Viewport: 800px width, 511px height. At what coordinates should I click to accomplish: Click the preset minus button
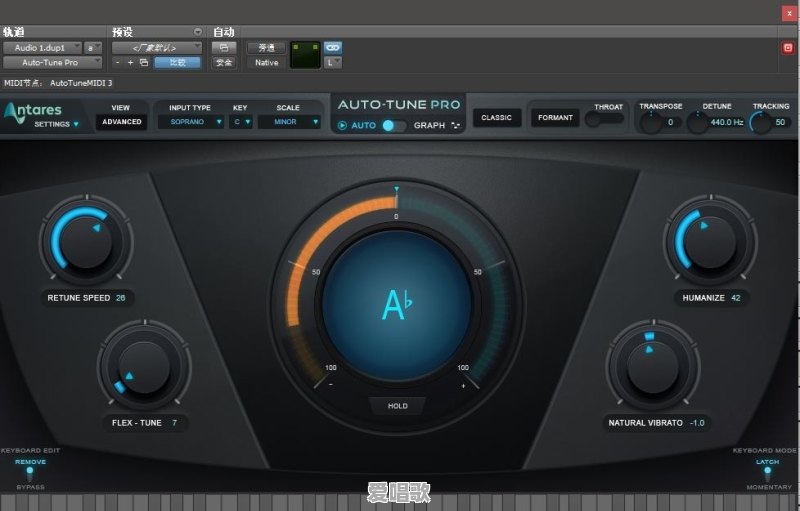point(118,62)
